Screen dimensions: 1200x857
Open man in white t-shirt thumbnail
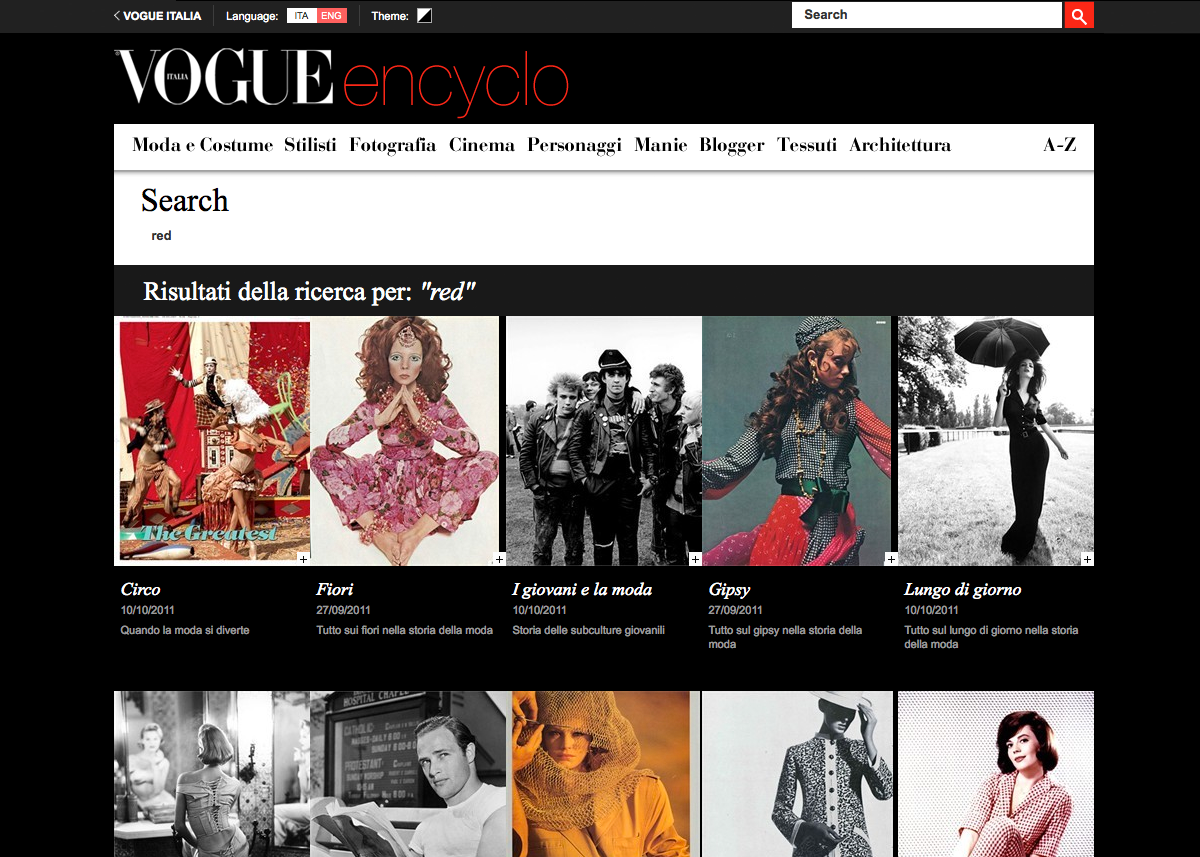coord(408,774)
